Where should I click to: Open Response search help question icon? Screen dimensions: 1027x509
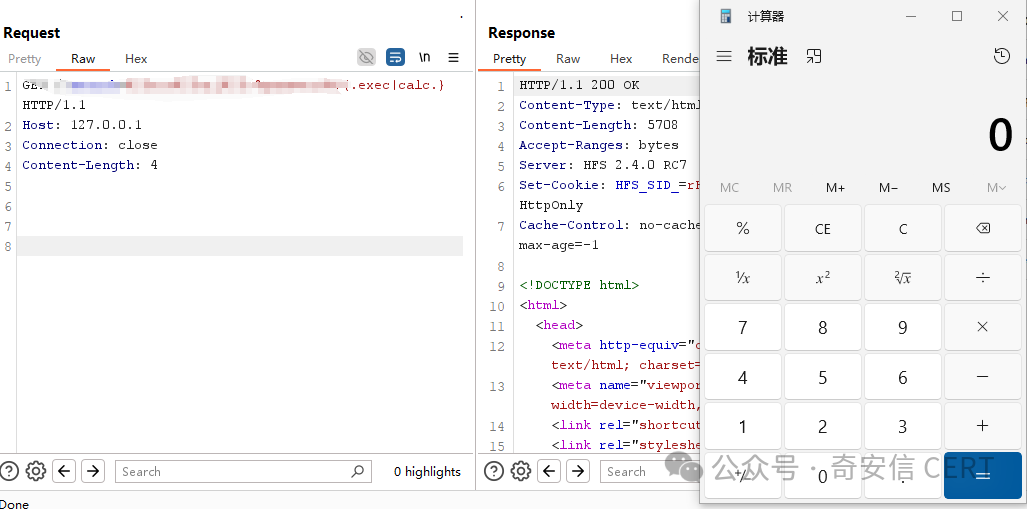pyautogui.click(x=494, y=471)
